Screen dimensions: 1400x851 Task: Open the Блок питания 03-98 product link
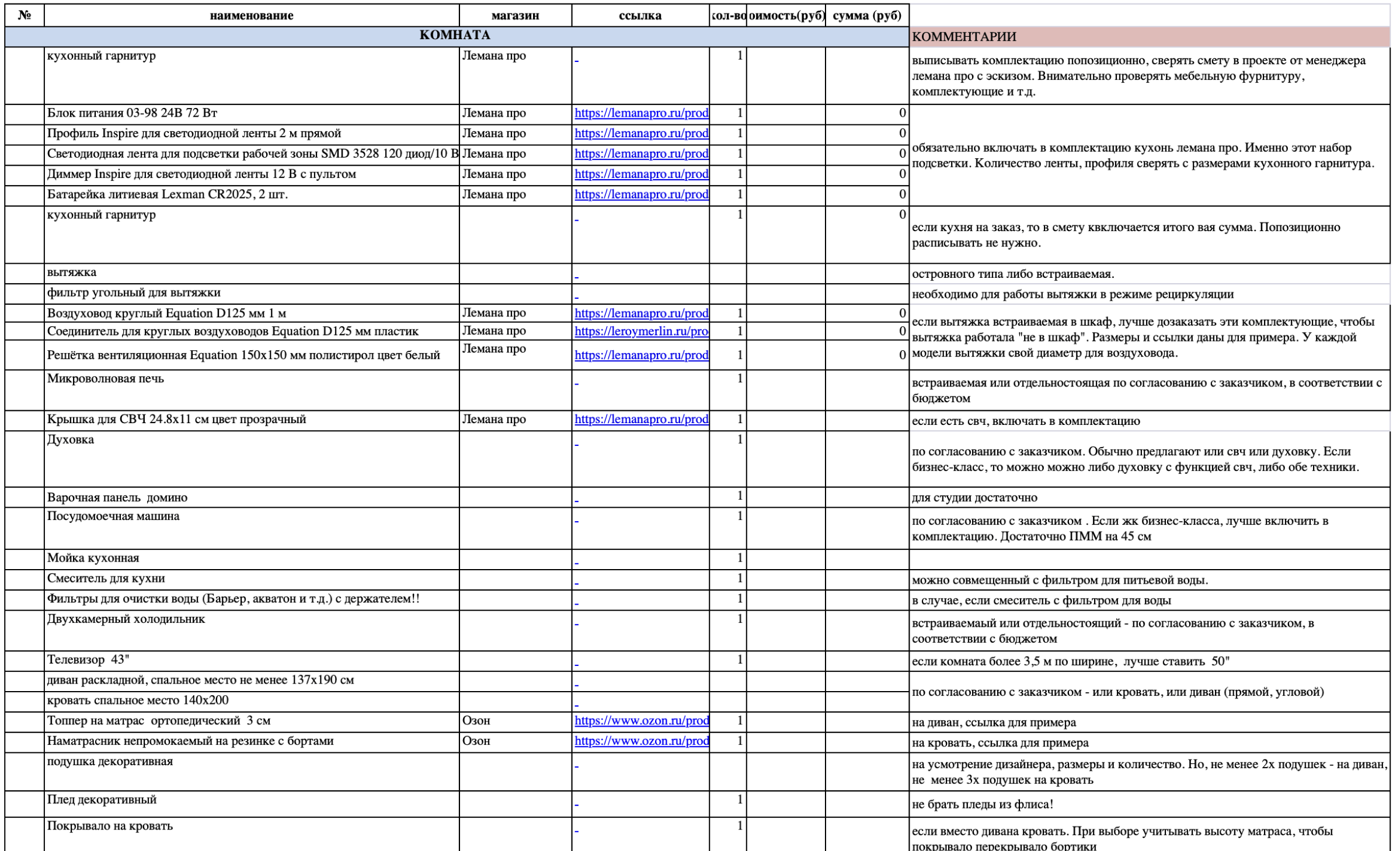641,113
